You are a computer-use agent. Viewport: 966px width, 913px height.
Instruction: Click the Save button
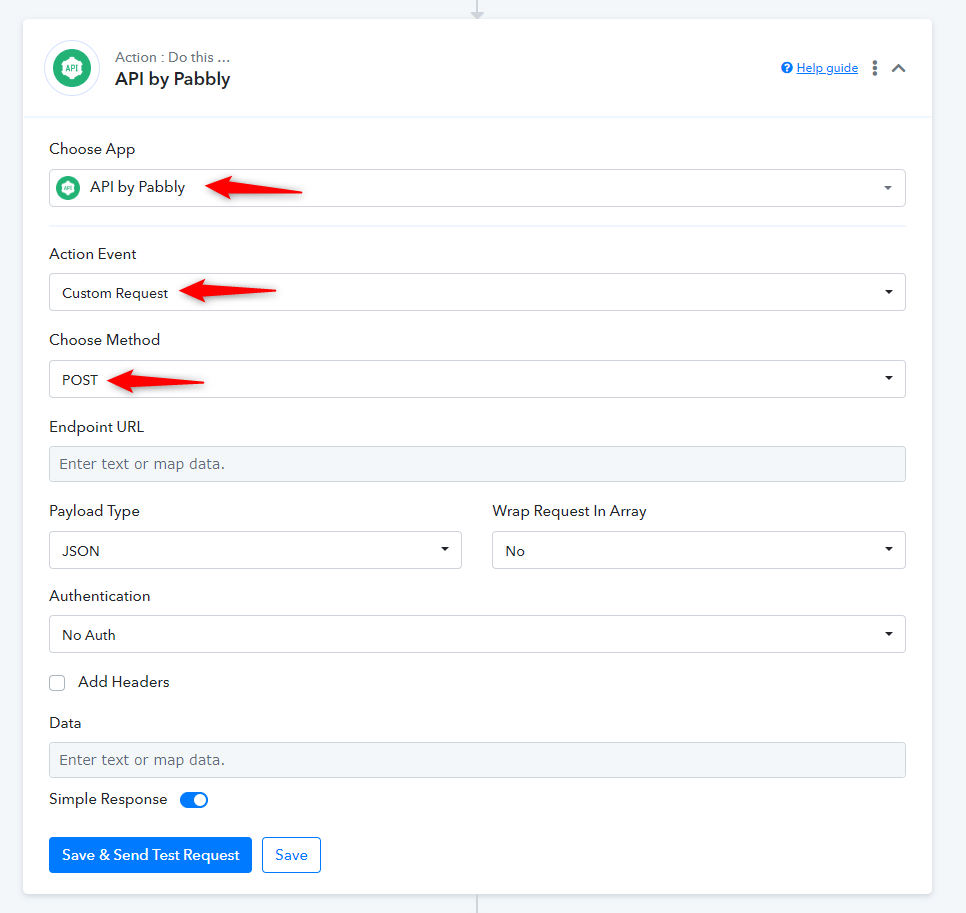point(291,855)
